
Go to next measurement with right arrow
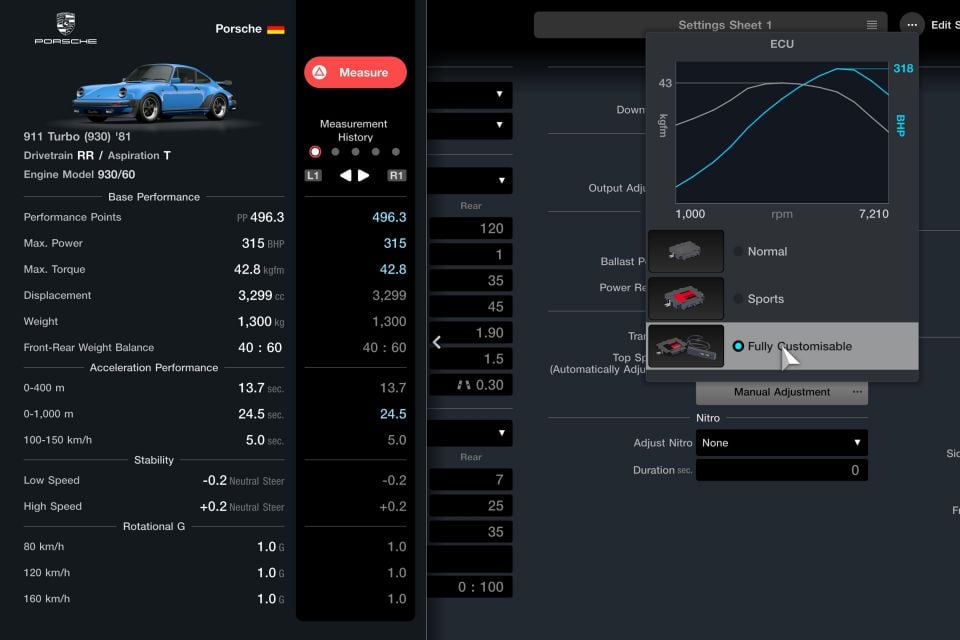tap(364, 176)
